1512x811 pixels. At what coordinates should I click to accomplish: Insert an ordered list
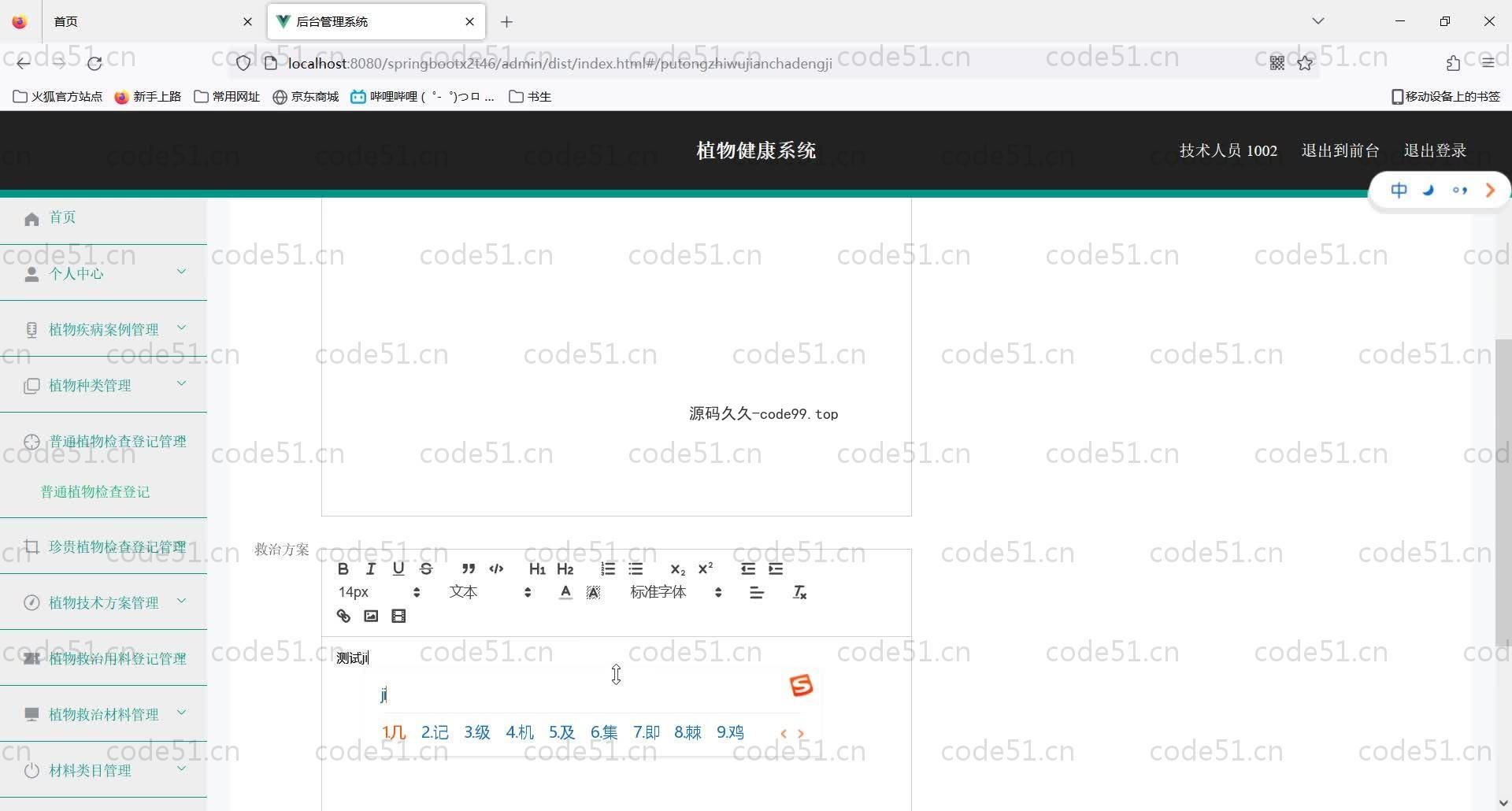(608, 568)
